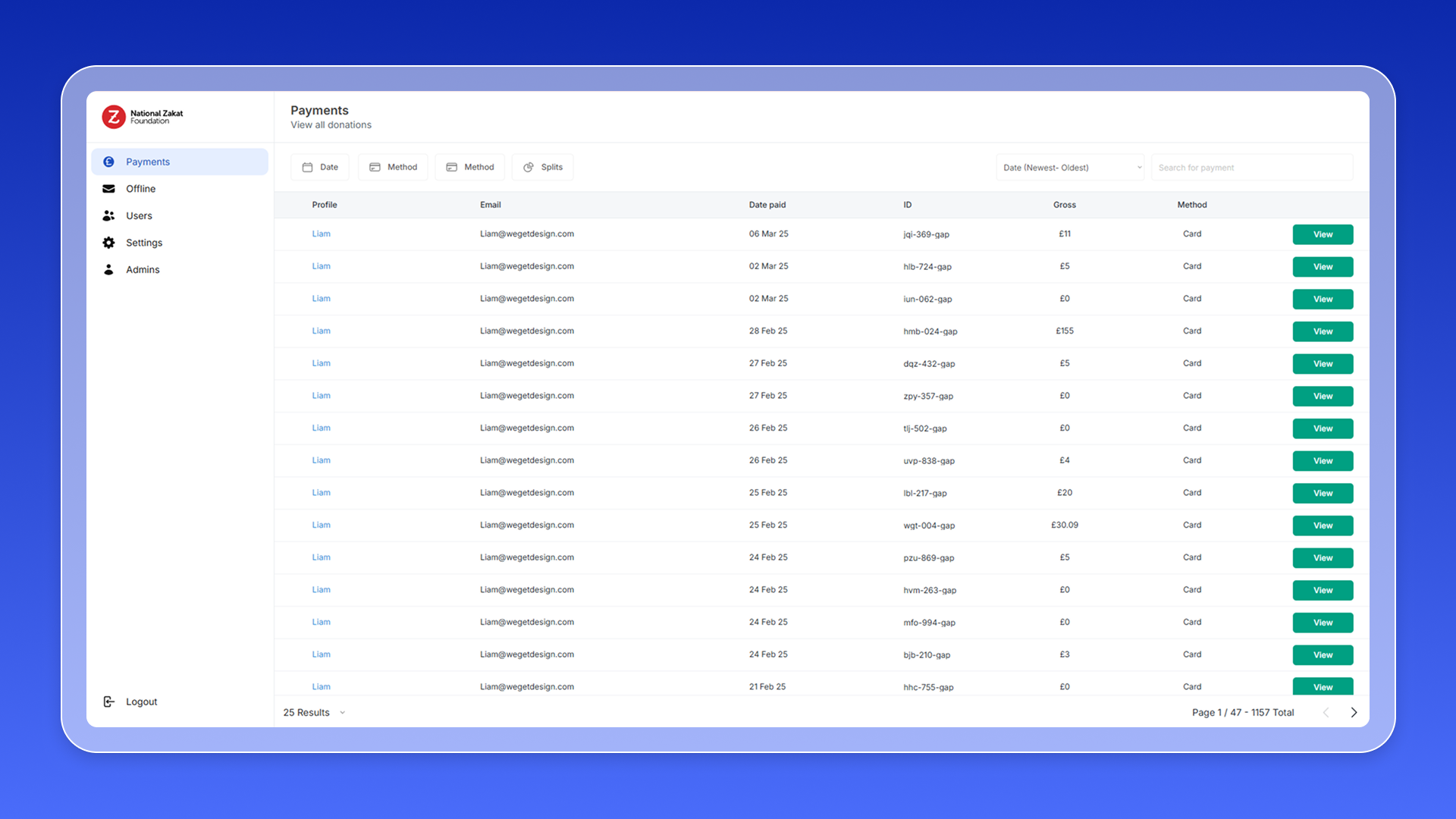Open the Splits filter
The height and width of the screenshot is (819, 1456).
pos(542,167)
